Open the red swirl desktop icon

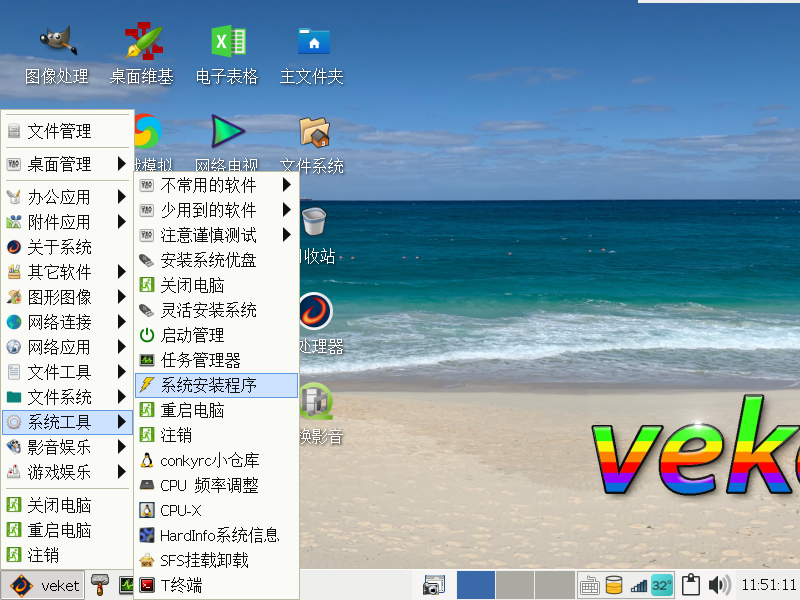pos(315,310)
